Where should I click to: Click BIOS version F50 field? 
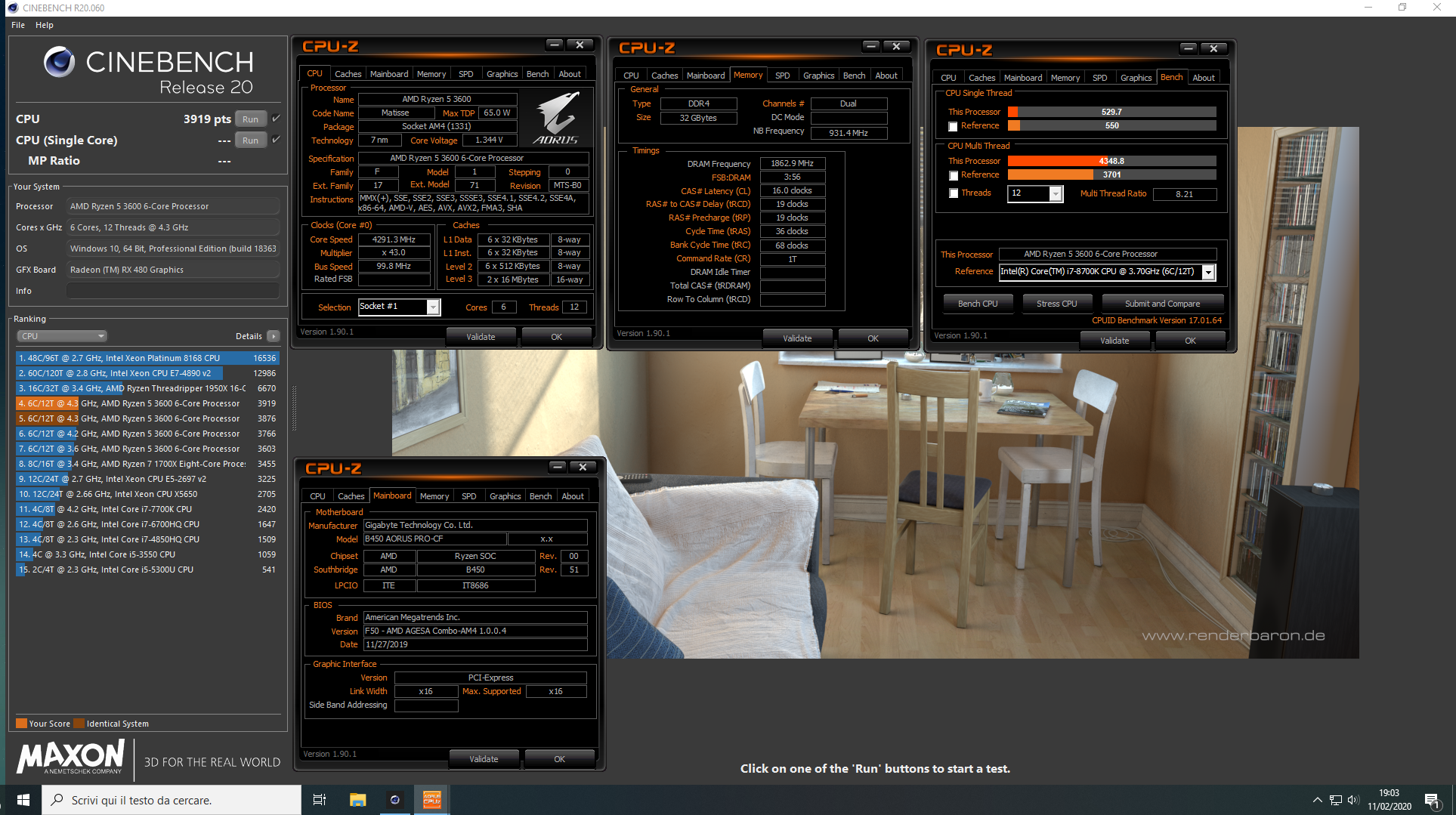[475, 631]
